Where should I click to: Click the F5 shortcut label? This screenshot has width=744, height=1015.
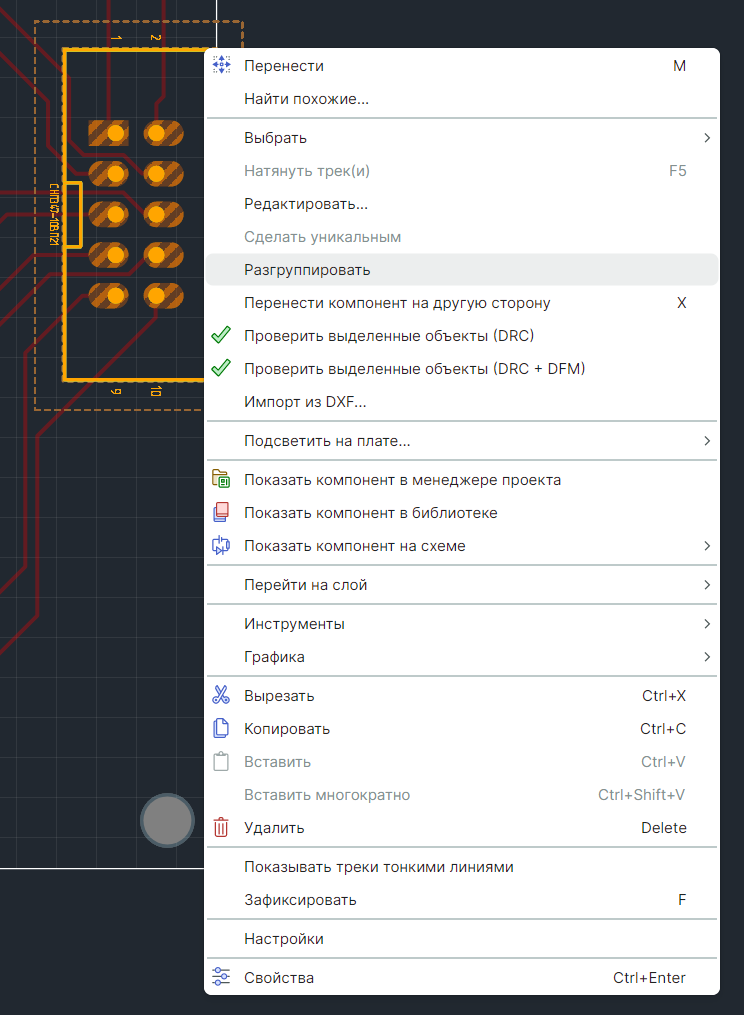point(677,171)
